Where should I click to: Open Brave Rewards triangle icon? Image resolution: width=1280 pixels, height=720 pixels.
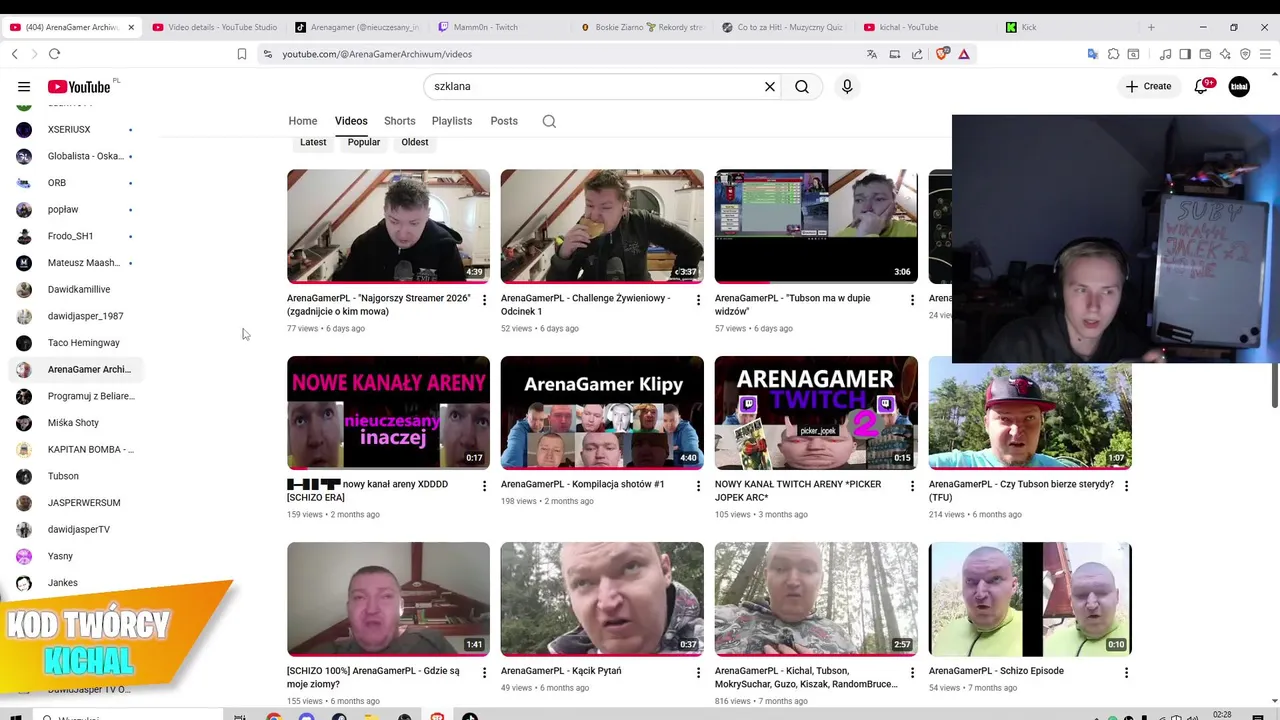pos(964,54)
